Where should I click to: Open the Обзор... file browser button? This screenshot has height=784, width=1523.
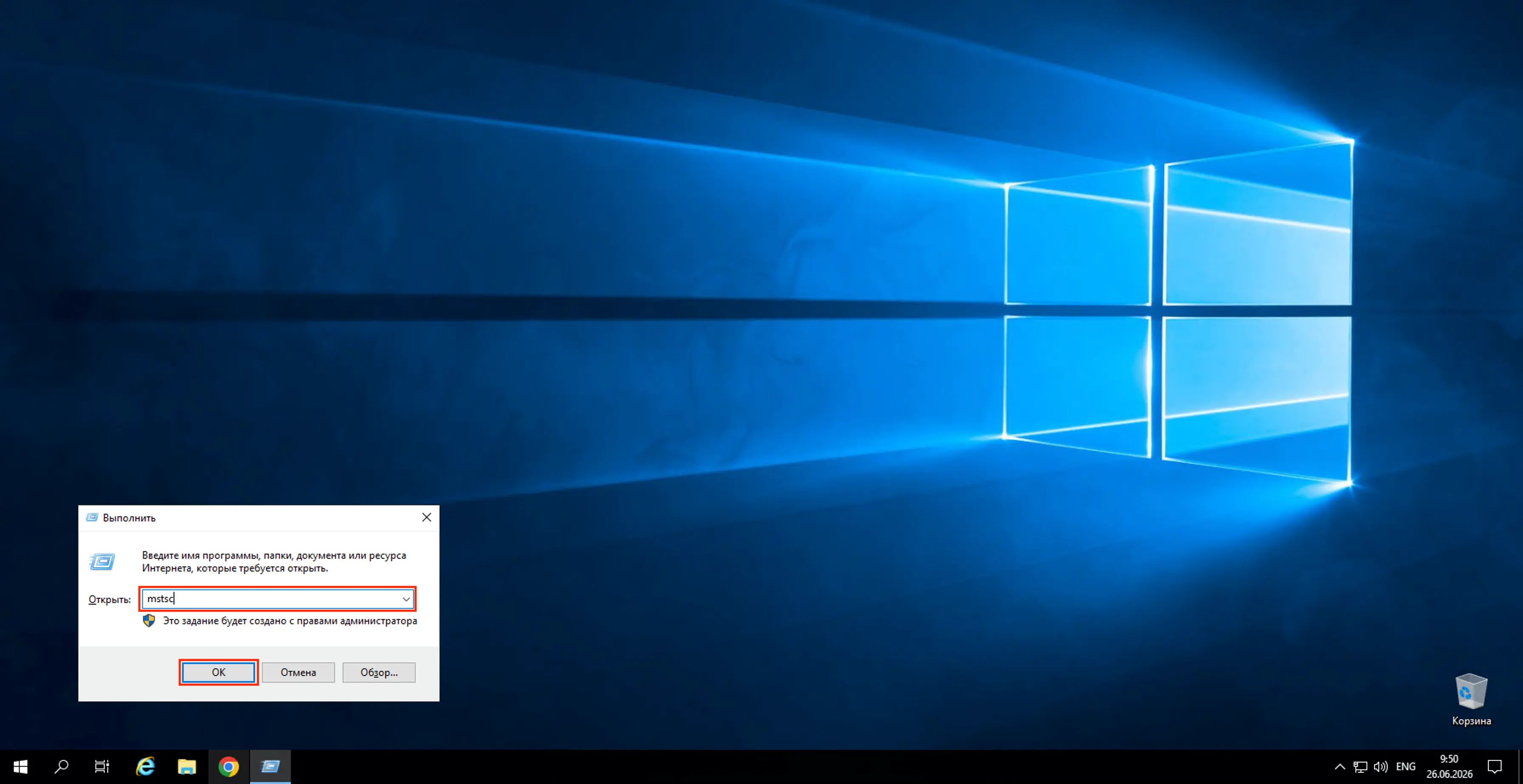click(379, 672)
